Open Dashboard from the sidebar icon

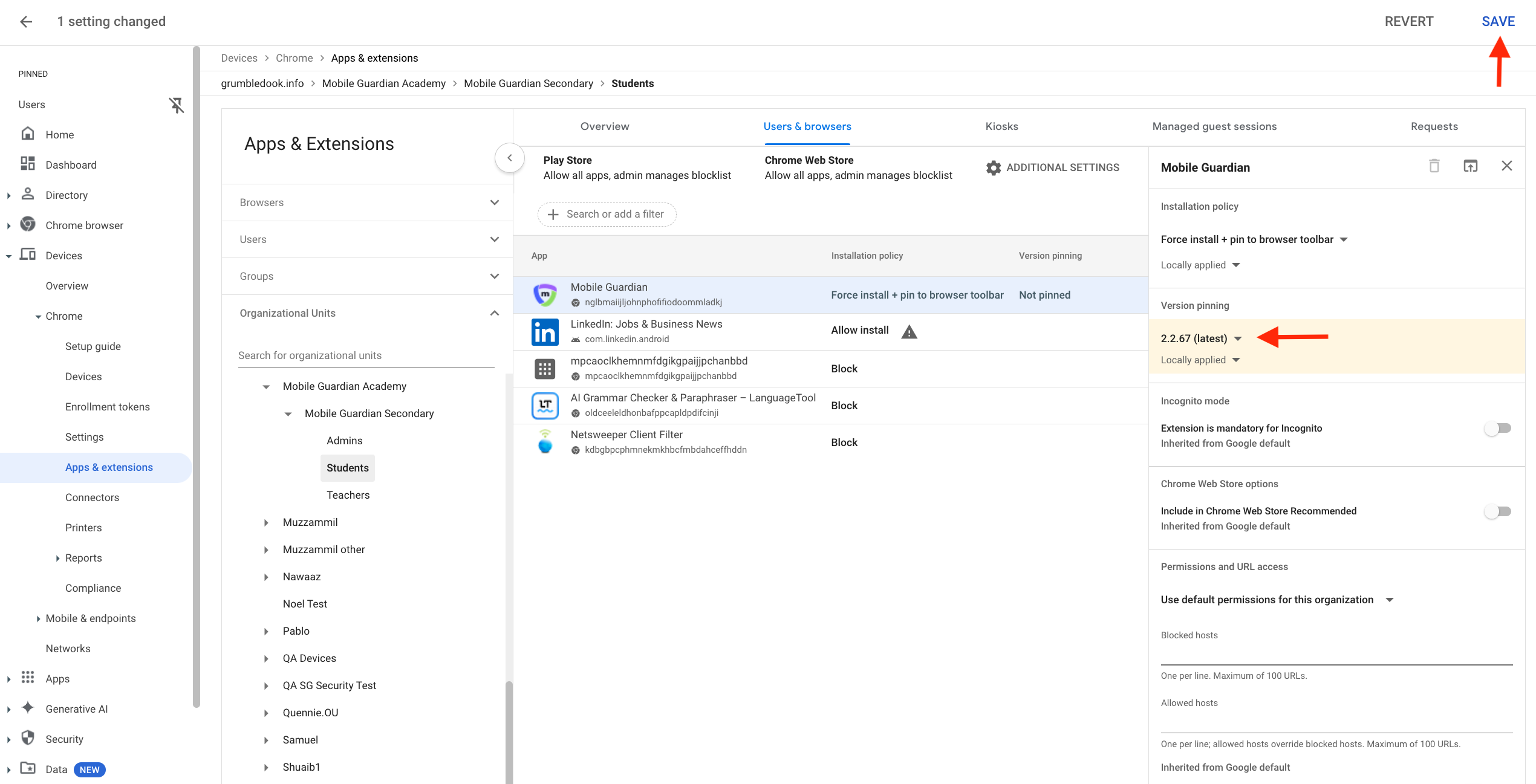(x=28, y=164)
